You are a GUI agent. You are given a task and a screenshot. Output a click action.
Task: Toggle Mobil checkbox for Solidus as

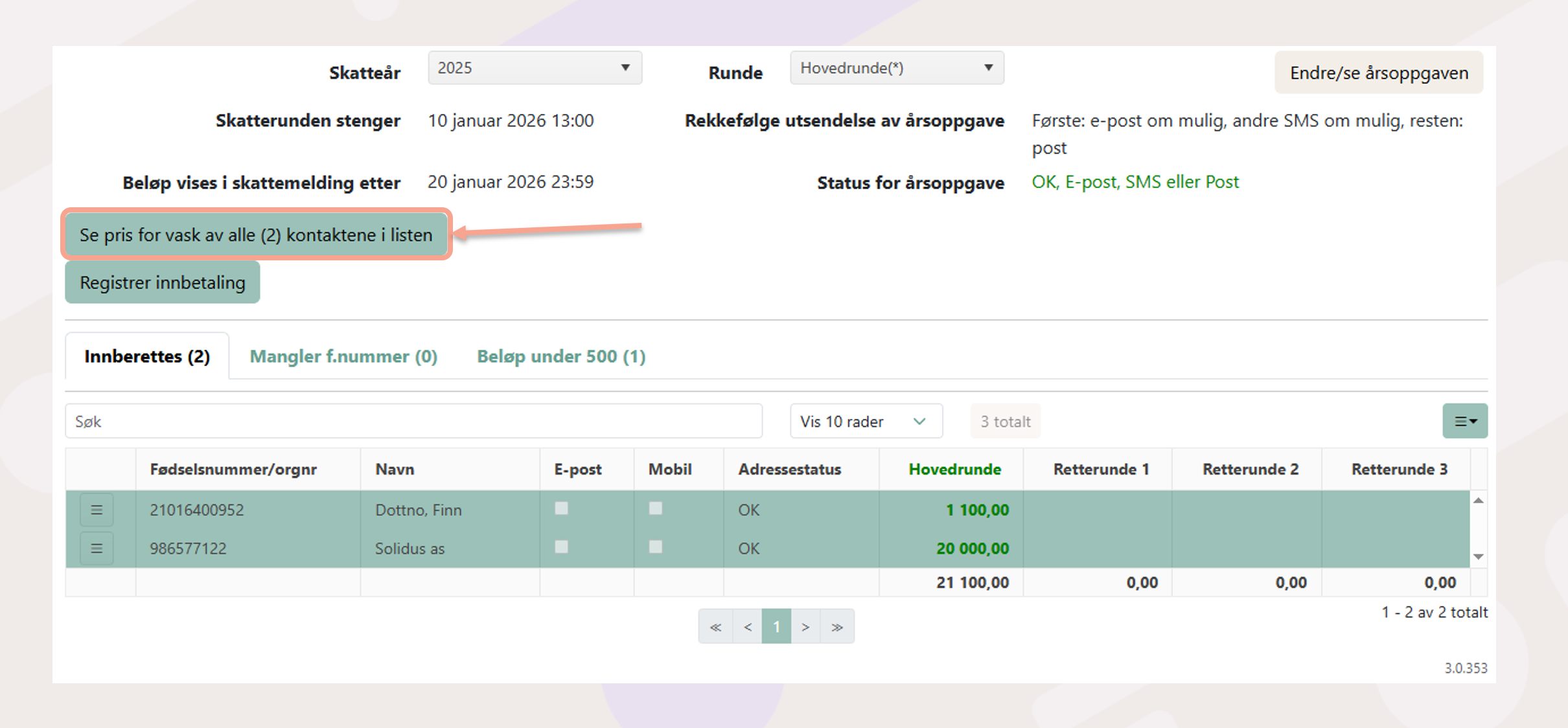pyautogui.click(x=656, y=547)
